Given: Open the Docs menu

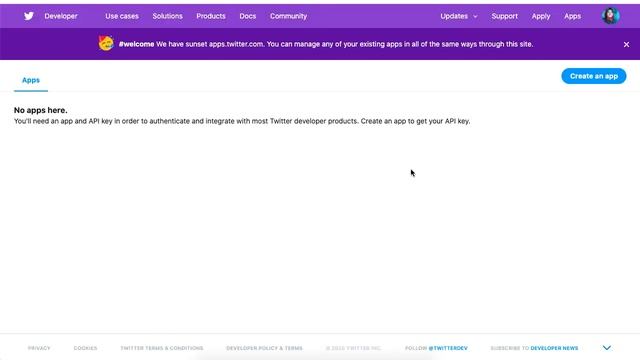Looking at the screenshot, I should pyautogui.click(x=247, y=16).
